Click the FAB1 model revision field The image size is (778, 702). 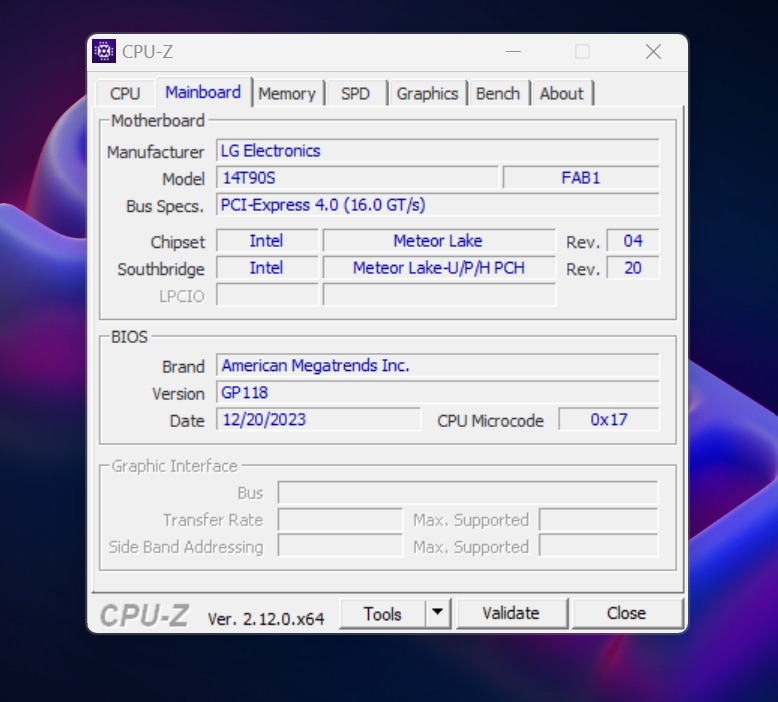(581, 178)
